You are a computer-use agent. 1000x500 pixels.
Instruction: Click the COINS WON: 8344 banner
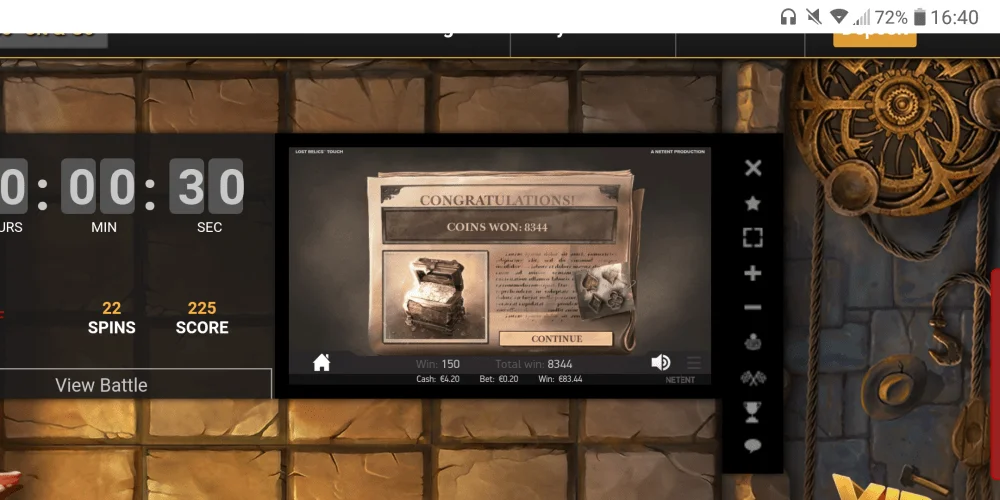click(499, 226)
